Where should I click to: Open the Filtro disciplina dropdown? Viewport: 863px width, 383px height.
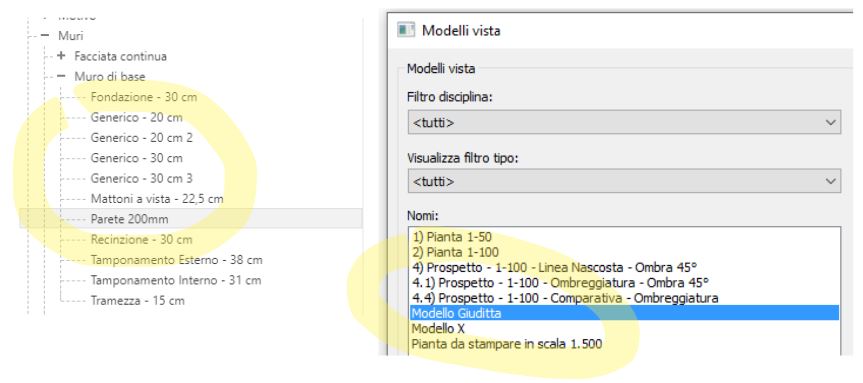[x=624, y=123]
